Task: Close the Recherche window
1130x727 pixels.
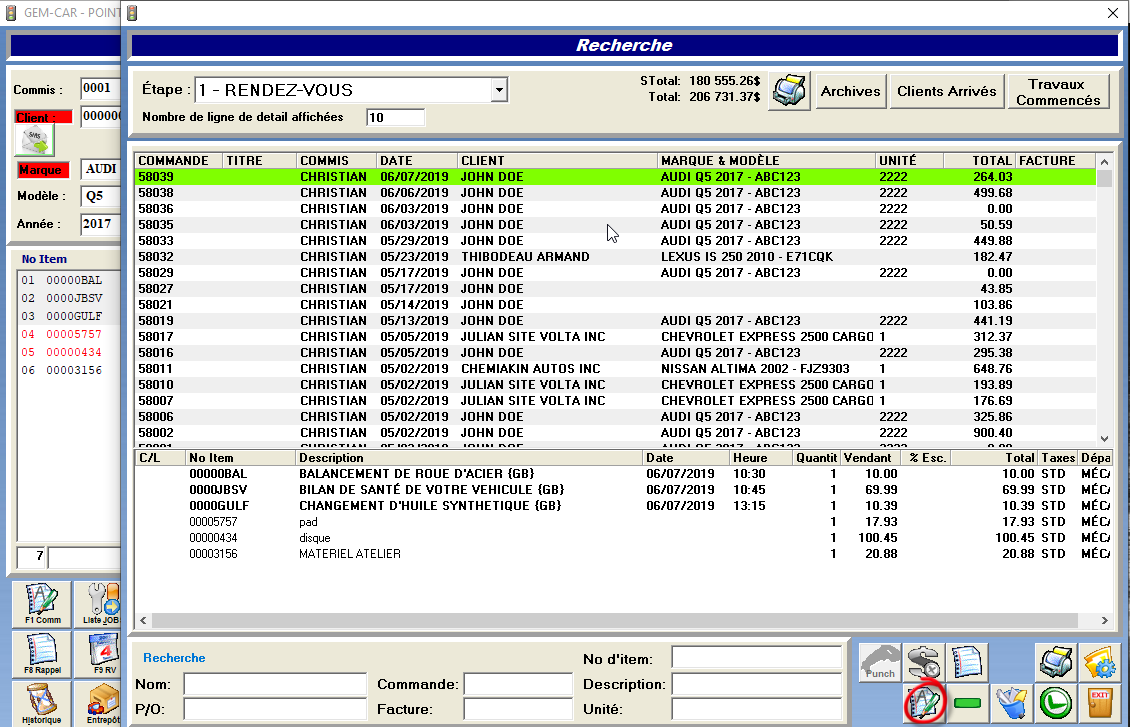Action: click(1112, 13)
